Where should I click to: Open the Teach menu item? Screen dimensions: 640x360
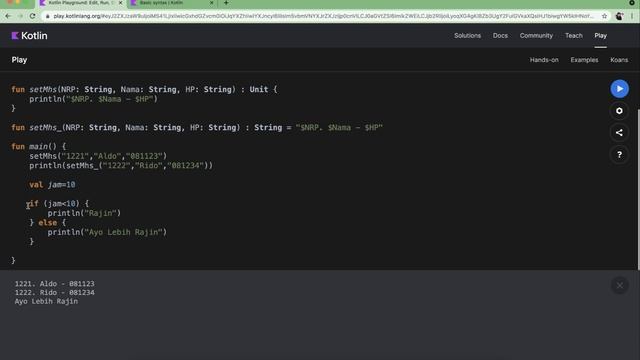pos(573,36)
